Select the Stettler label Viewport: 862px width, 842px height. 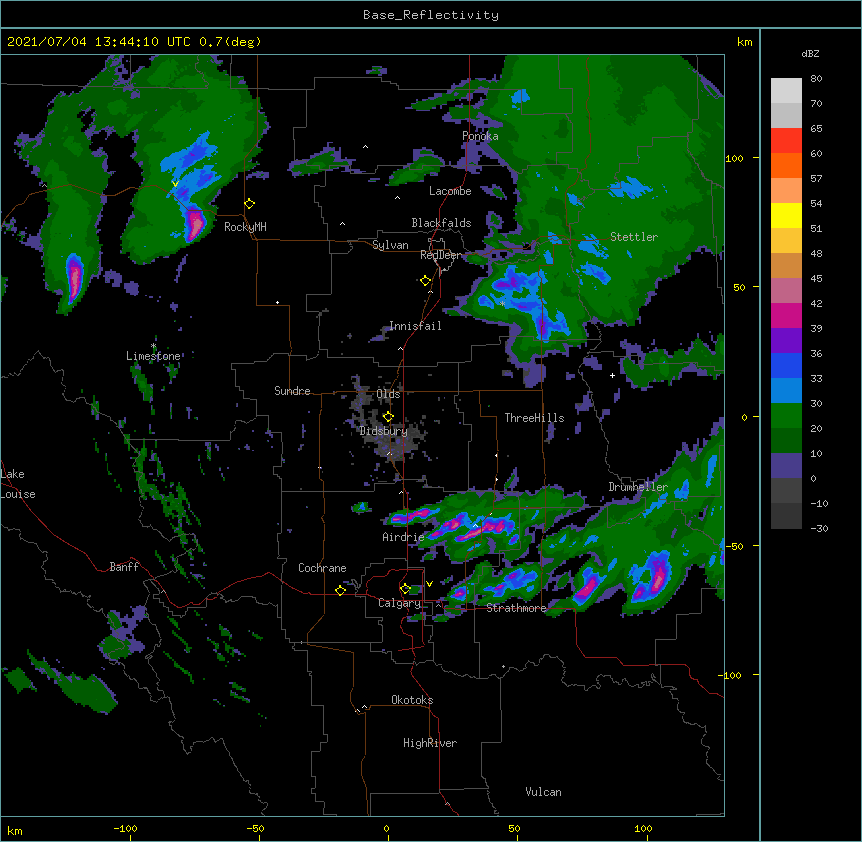click(634, 237)
